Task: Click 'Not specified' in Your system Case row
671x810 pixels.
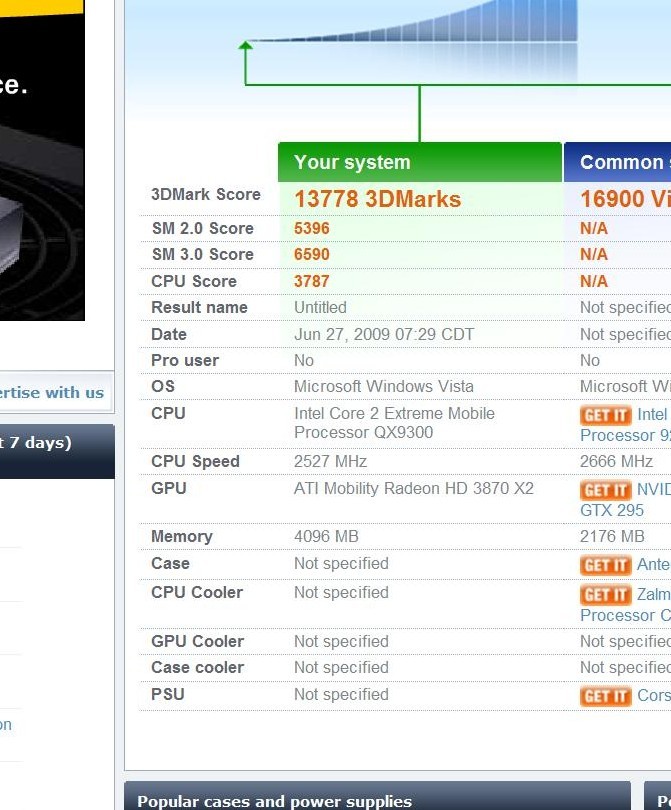Action: click(341, 564)
